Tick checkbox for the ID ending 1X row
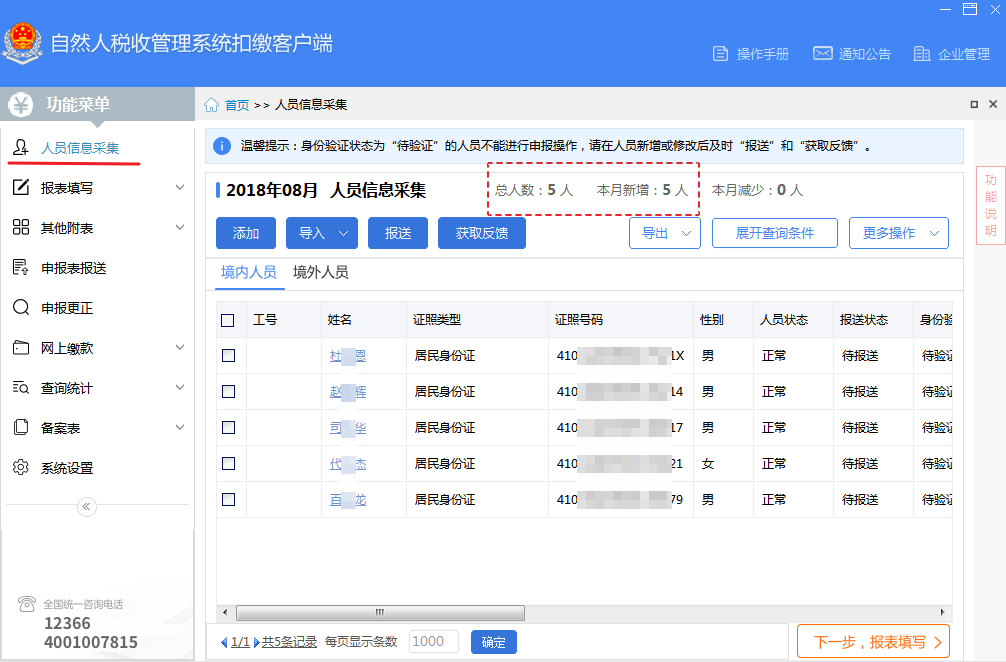1006x662 pixels. pos(228,355)
